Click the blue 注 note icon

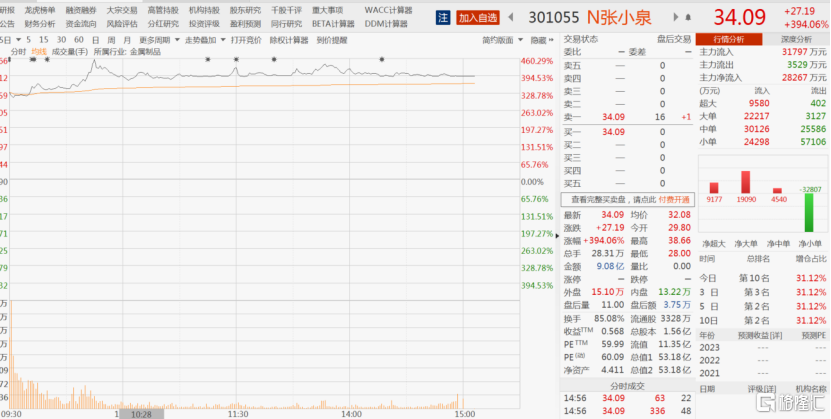pyautogui.click(x=443, y=17)
